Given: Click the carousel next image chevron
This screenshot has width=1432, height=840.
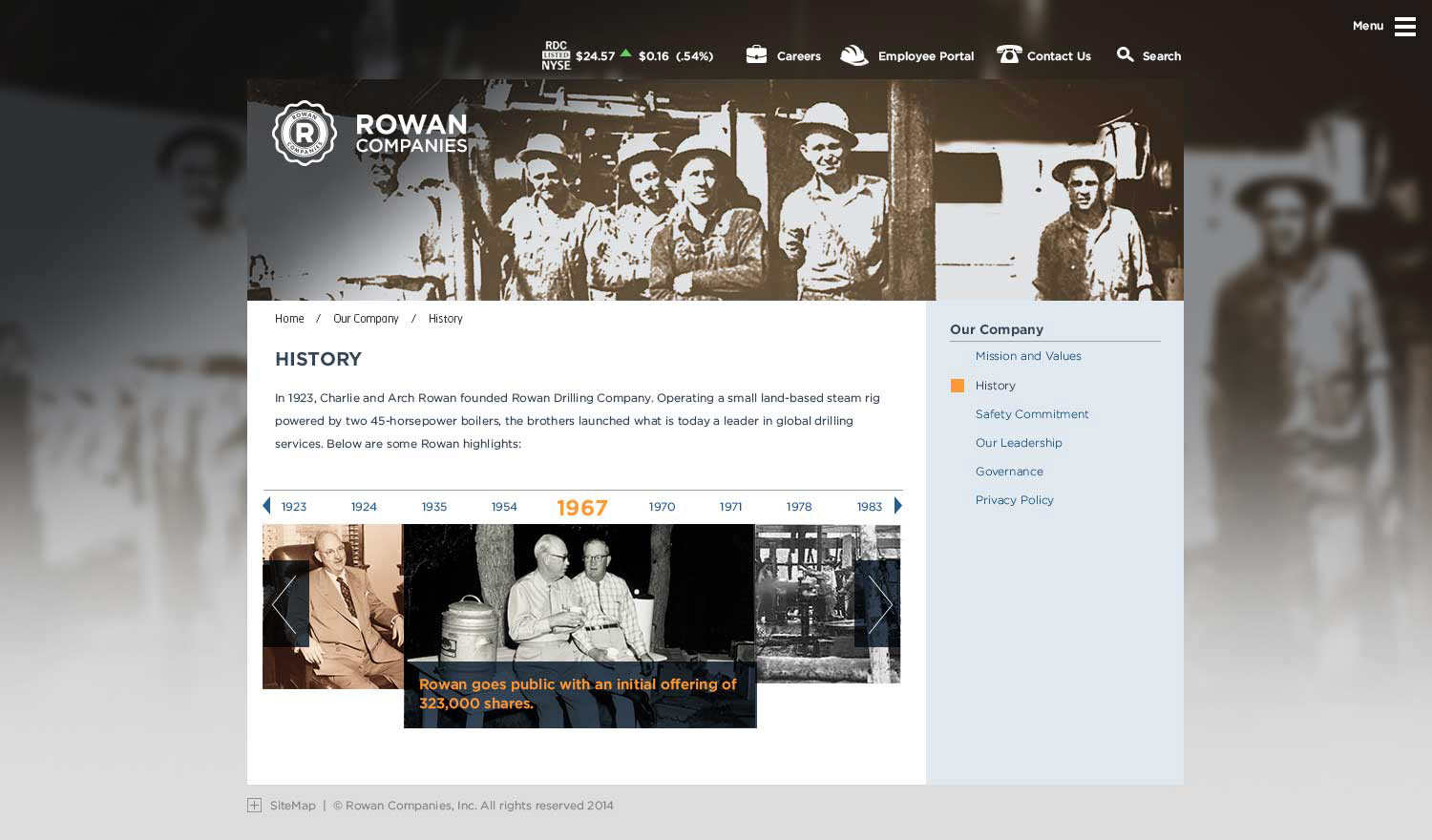Looking at the screenshot, I should pyautogui.click(x=878, y=604).
